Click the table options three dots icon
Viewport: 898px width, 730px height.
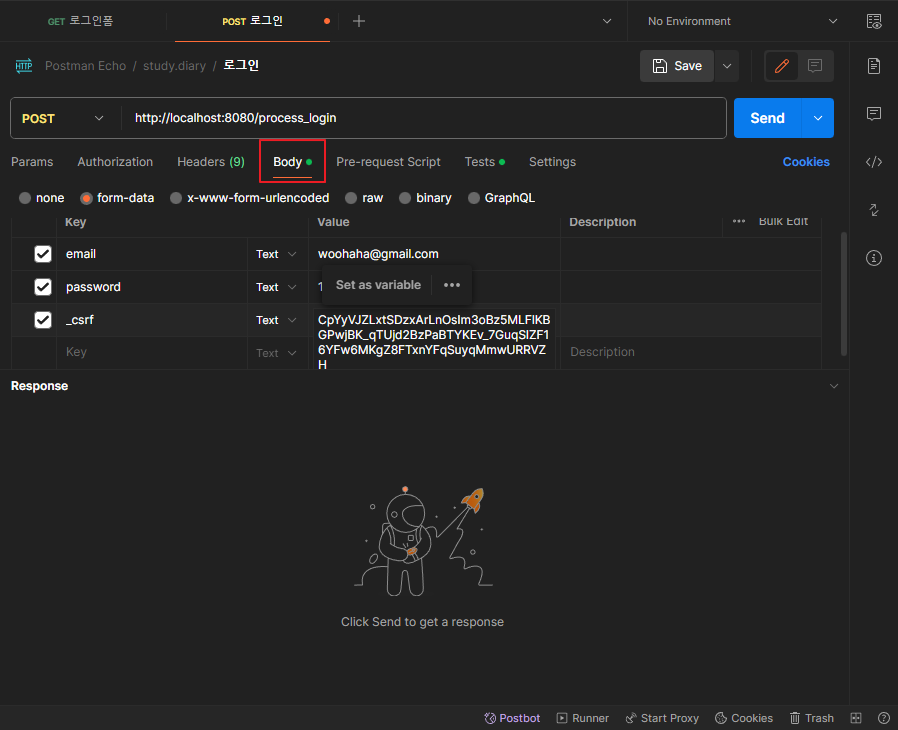(x=739, y=221)
